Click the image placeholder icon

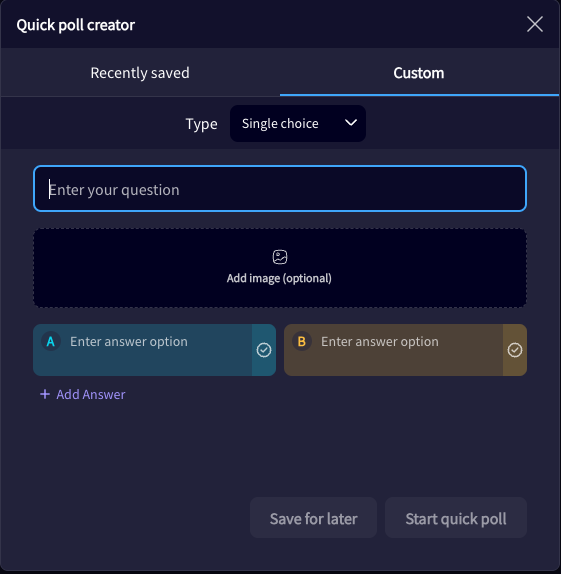tap(280, 257)
